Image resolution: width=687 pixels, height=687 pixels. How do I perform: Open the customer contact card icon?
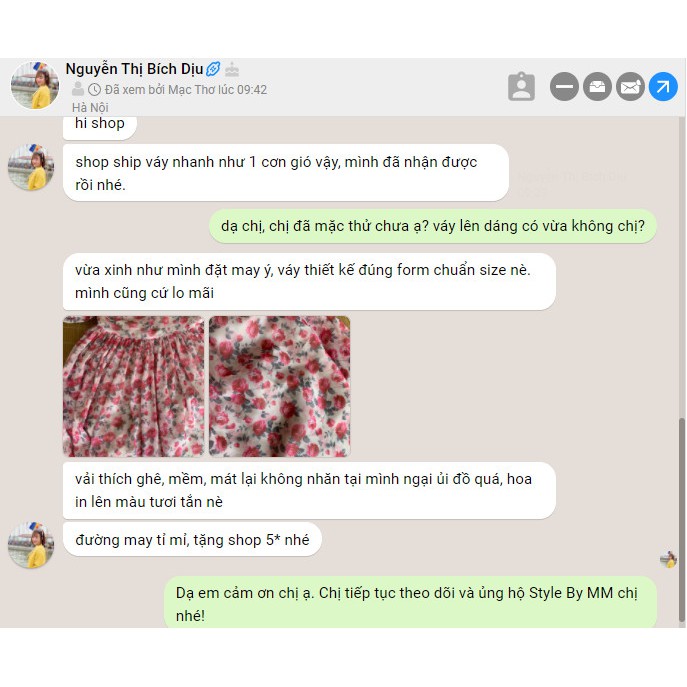(x=521, y=86)
